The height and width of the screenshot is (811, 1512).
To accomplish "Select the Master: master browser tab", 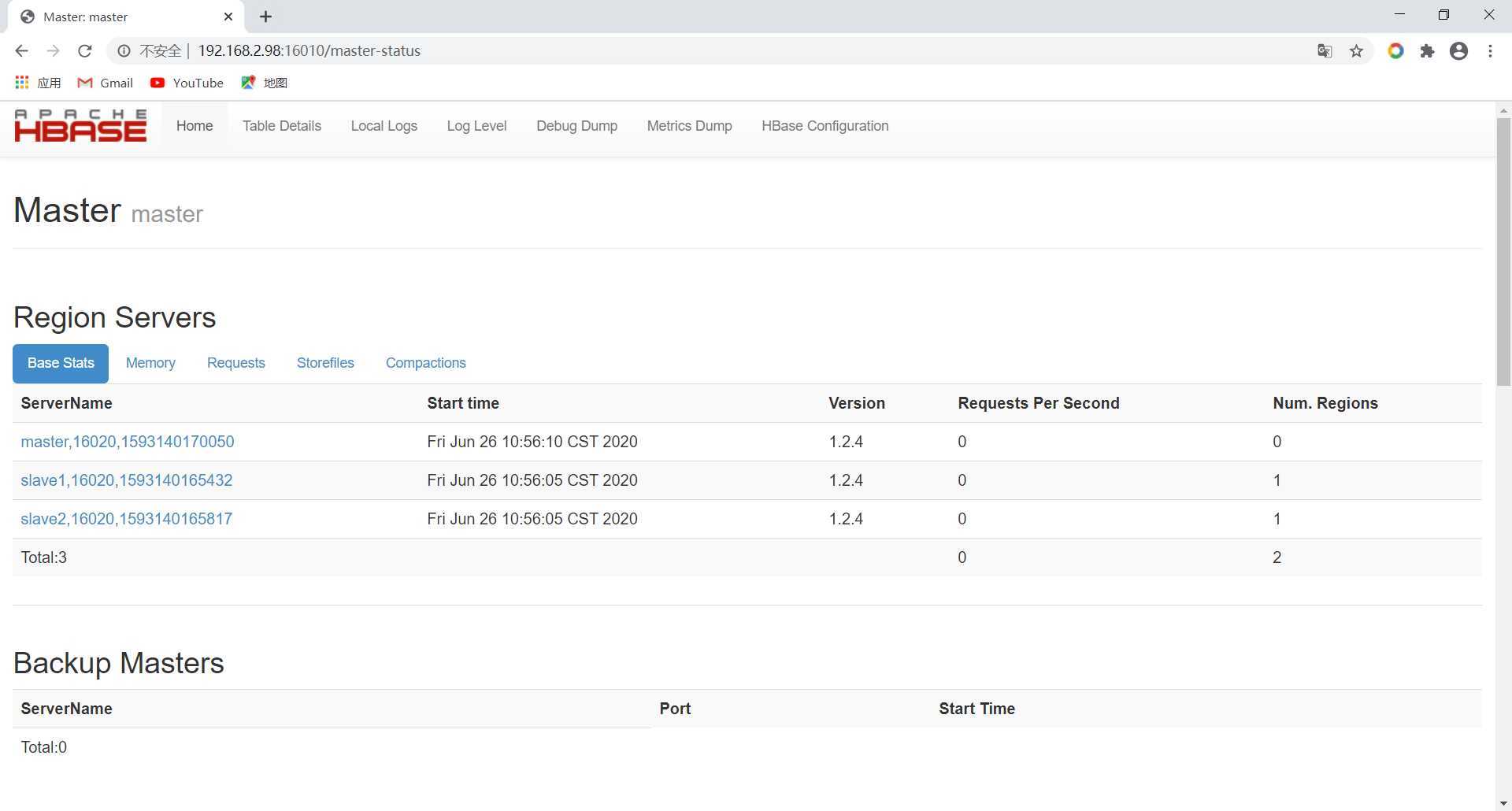I will 126,17.
